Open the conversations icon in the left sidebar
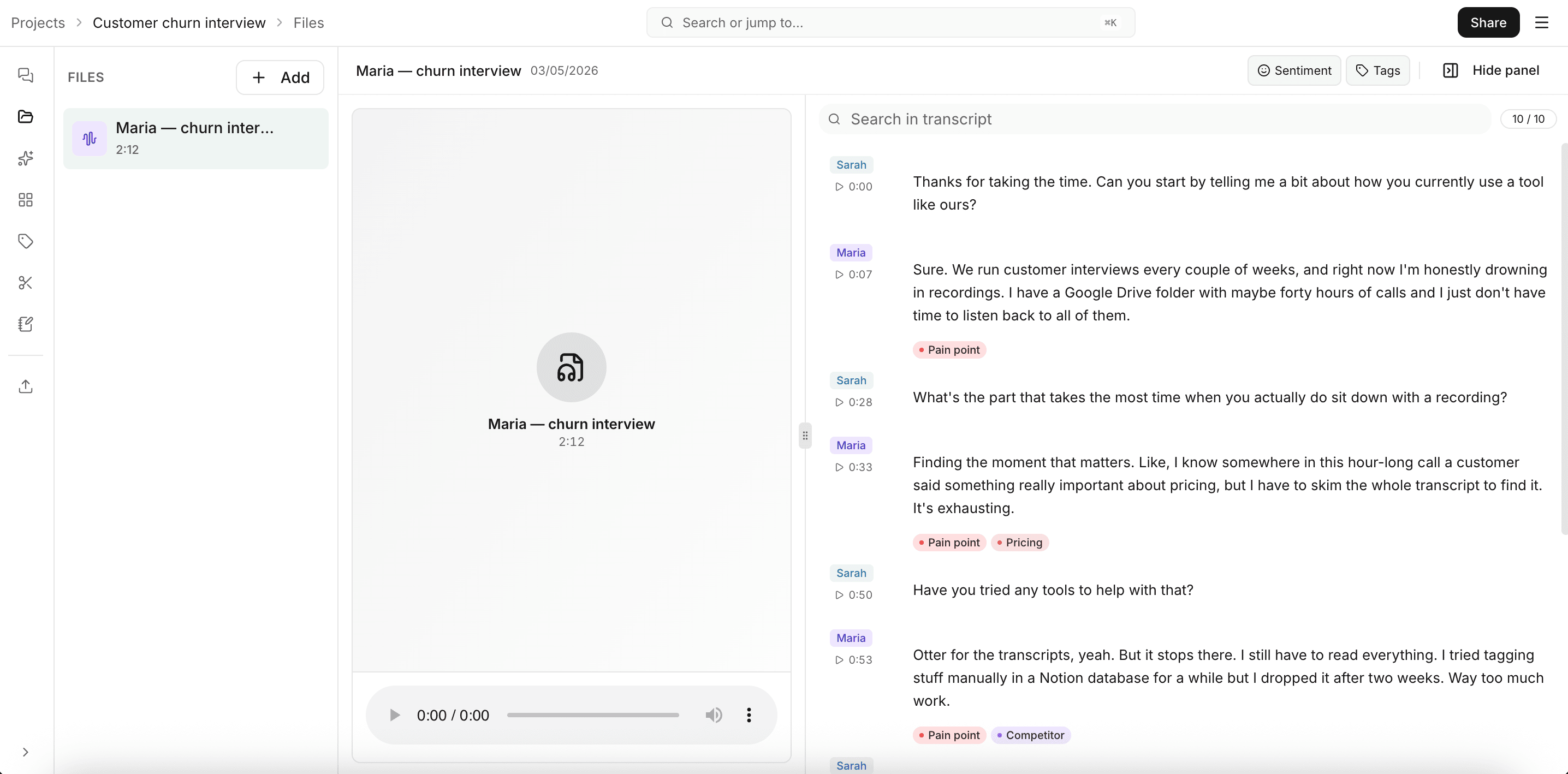Viewport: 1568px width, 774px height. click(26, 75)
